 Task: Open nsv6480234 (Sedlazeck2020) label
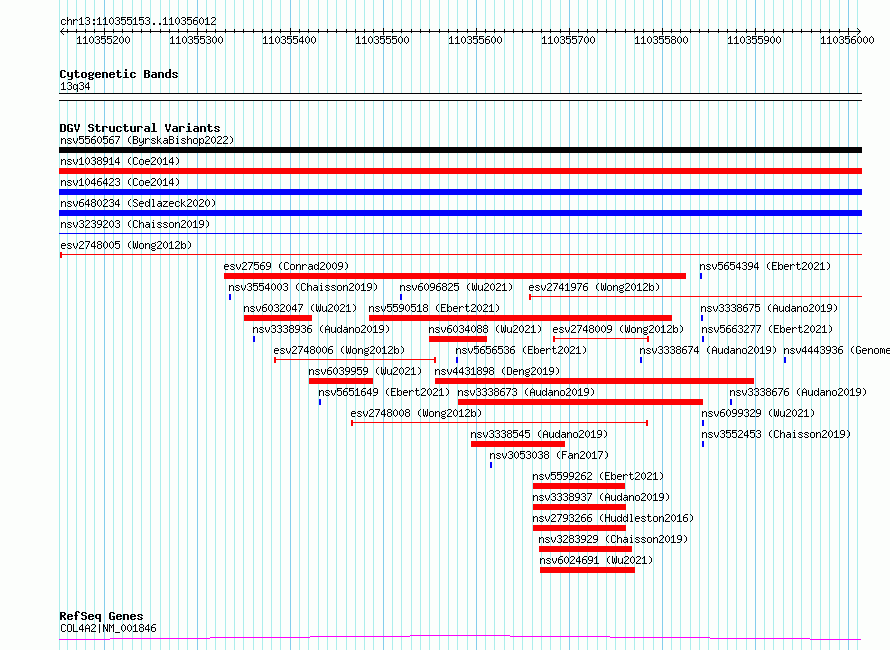pyautogui.click(x=138, y=203)
